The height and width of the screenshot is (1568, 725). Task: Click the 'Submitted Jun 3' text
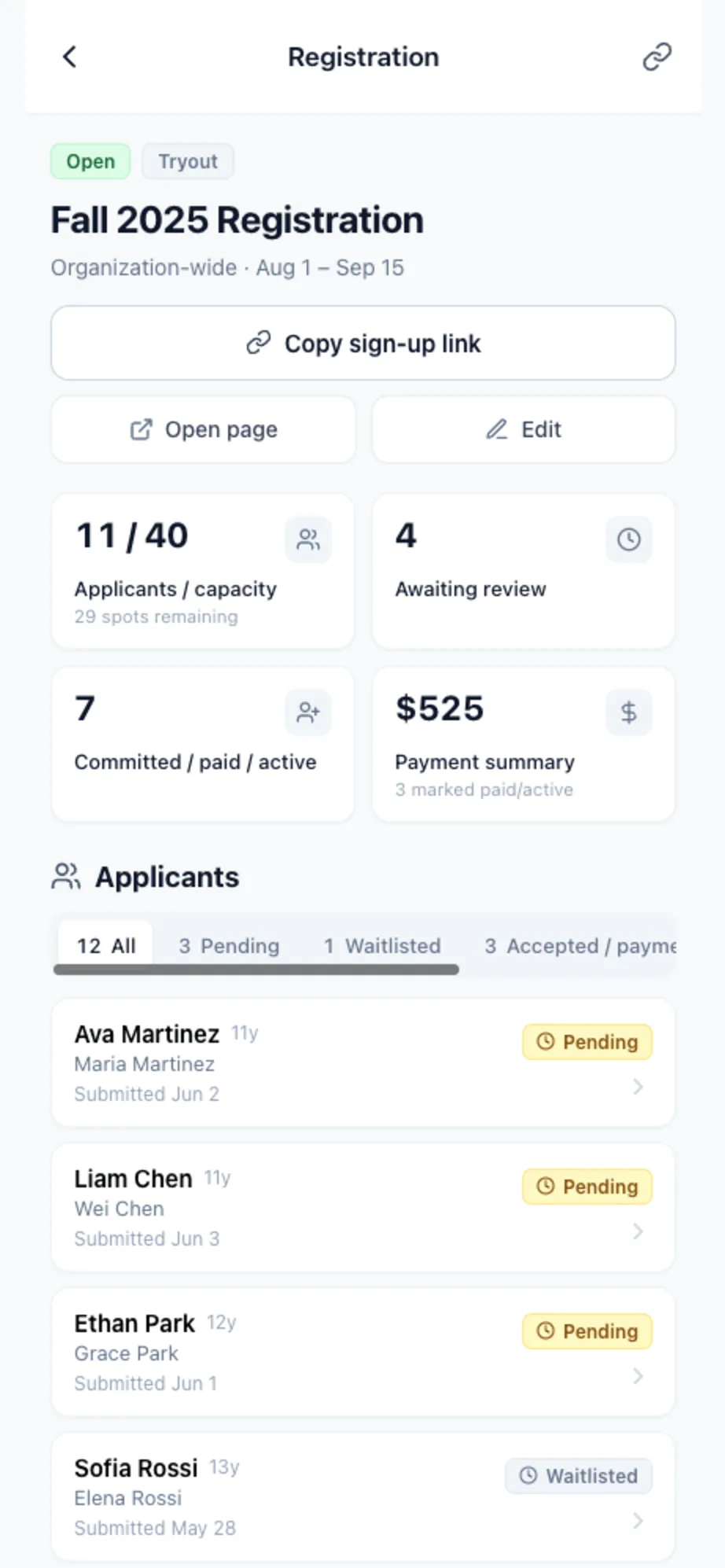pos(147,1239)
